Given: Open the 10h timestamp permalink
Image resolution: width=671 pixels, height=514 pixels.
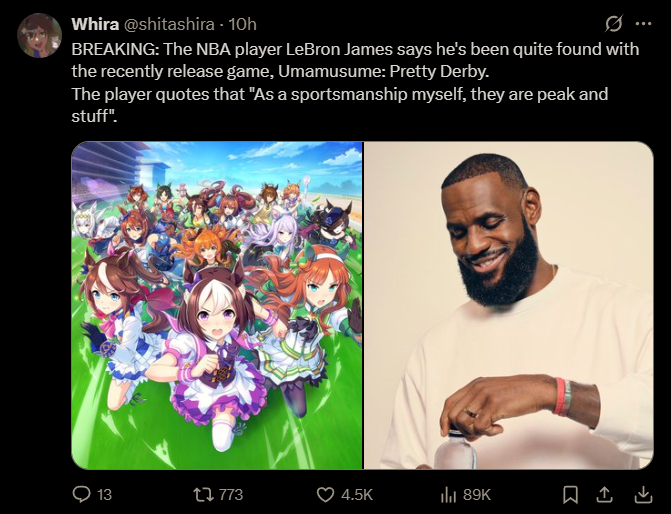Looking at the screenshot, I should pos(242,24).
